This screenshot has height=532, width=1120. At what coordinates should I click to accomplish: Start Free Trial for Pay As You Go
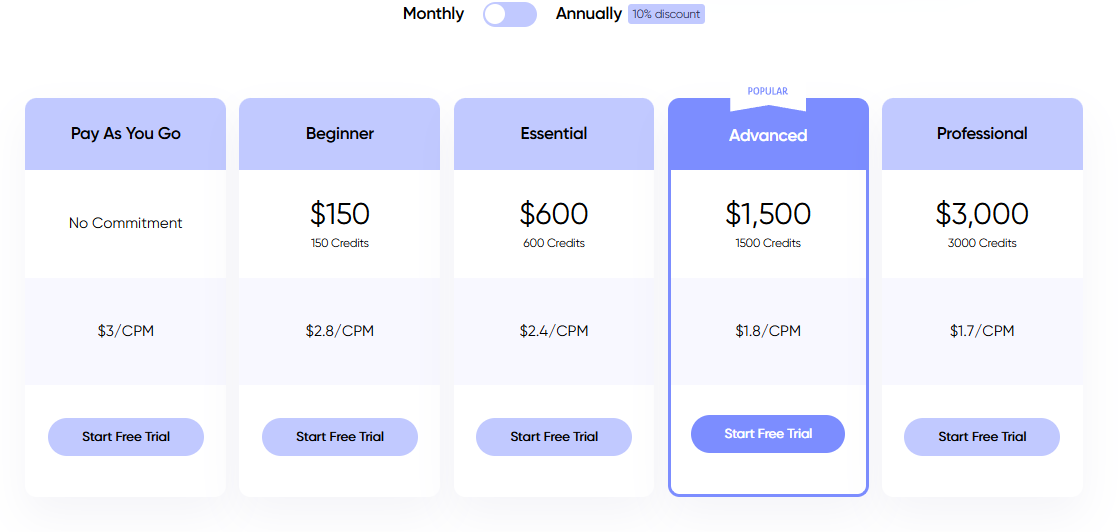(x=126, y=437)
